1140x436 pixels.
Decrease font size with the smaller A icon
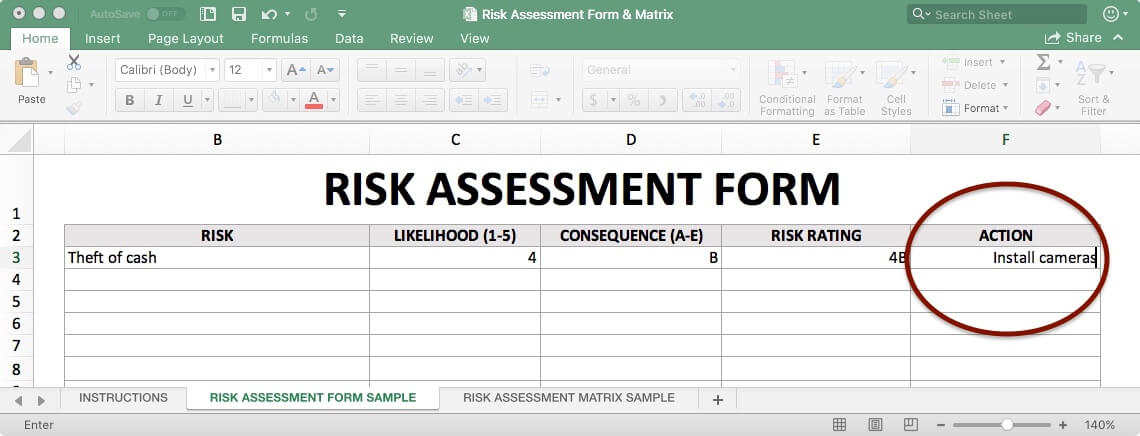[x=325, y=70]
